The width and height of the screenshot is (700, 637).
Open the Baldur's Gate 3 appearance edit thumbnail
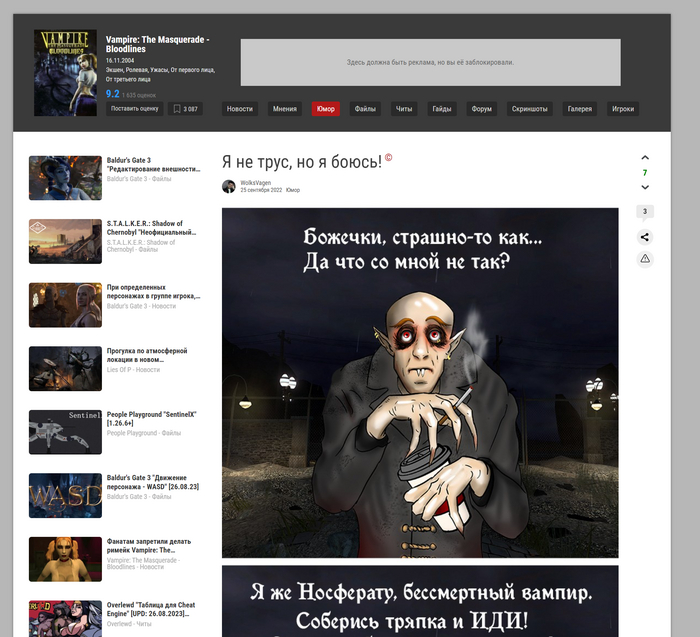pos(65,178)
